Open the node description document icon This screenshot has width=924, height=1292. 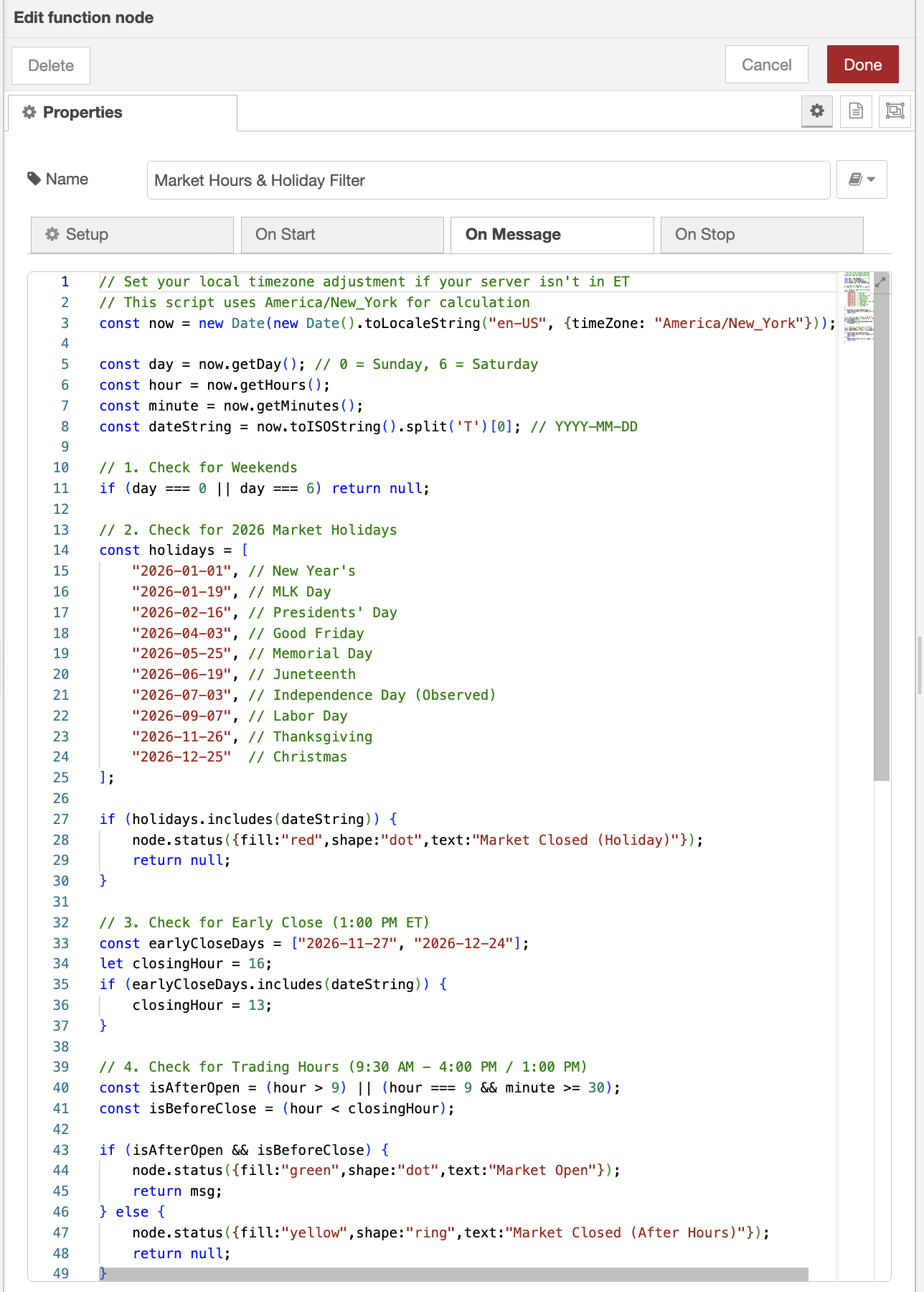(x=856, y=111)
